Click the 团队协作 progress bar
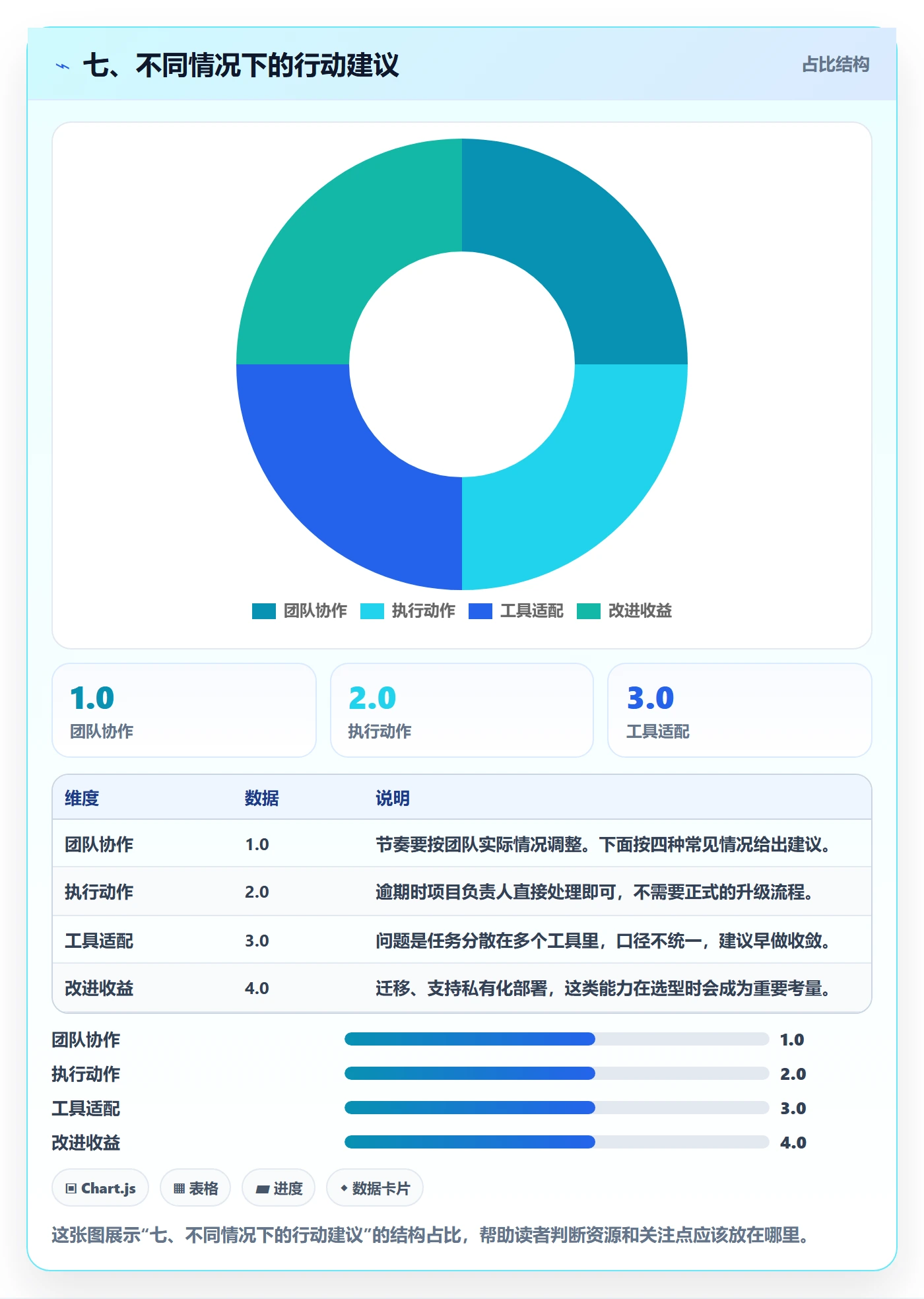The width and height of the screenshot is (924, 1299). [556, 1040]
